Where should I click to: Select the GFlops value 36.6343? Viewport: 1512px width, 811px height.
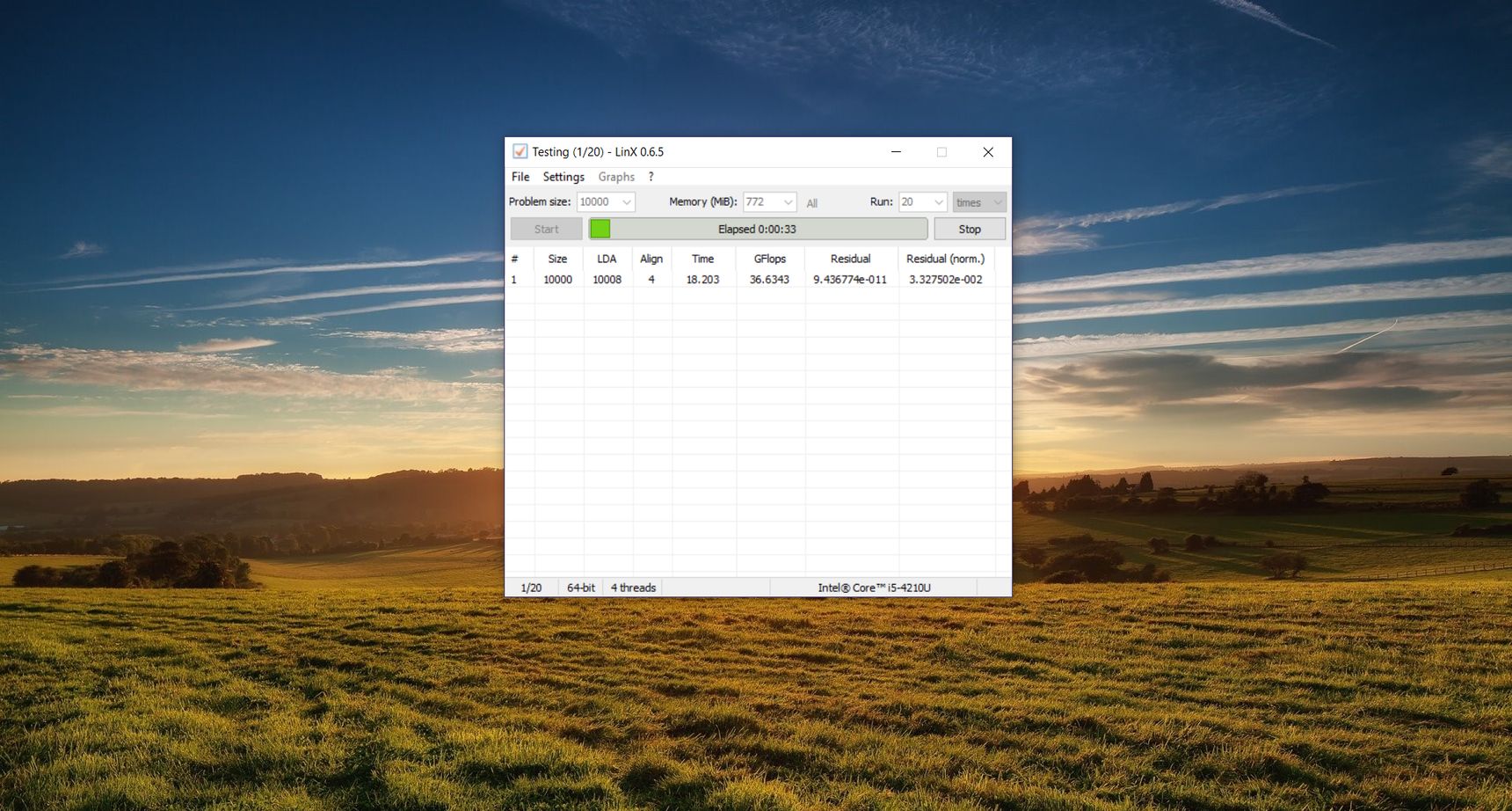point(769,280)
